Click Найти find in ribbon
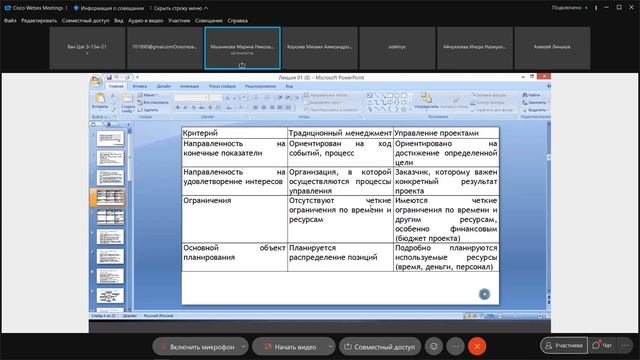The width and height of the screenshot is (640, 360). (x=531, y=95)
